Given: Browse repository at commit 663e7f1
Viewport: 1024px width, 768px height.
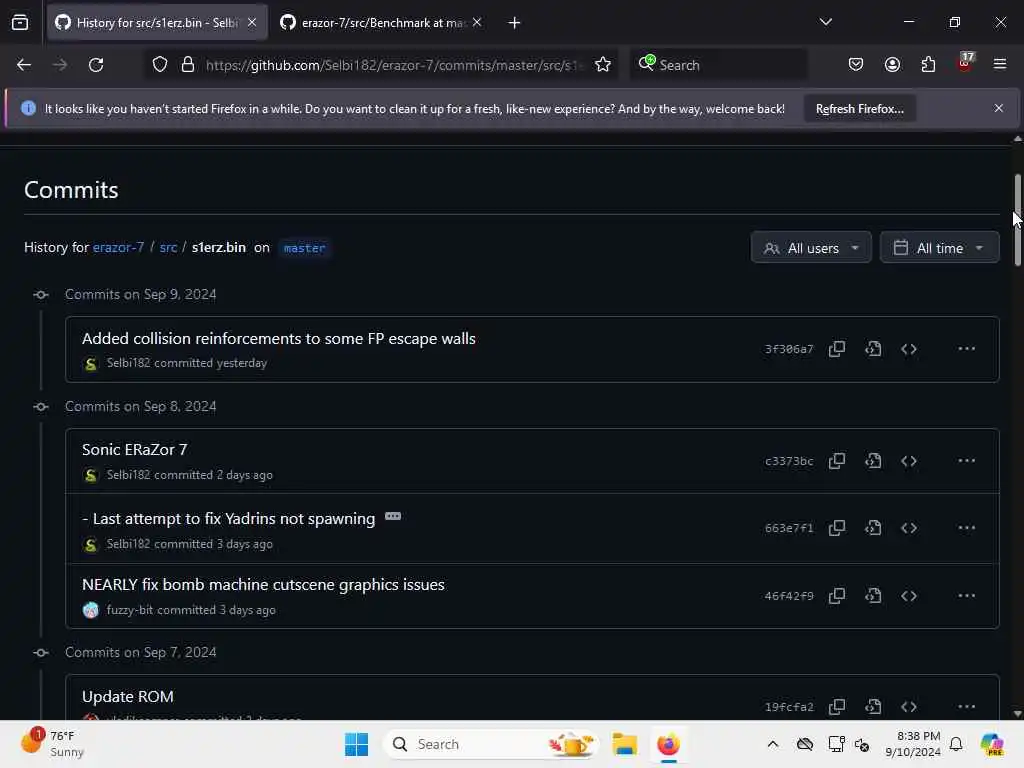Looking at the screenshot, I should coord(909,528).
